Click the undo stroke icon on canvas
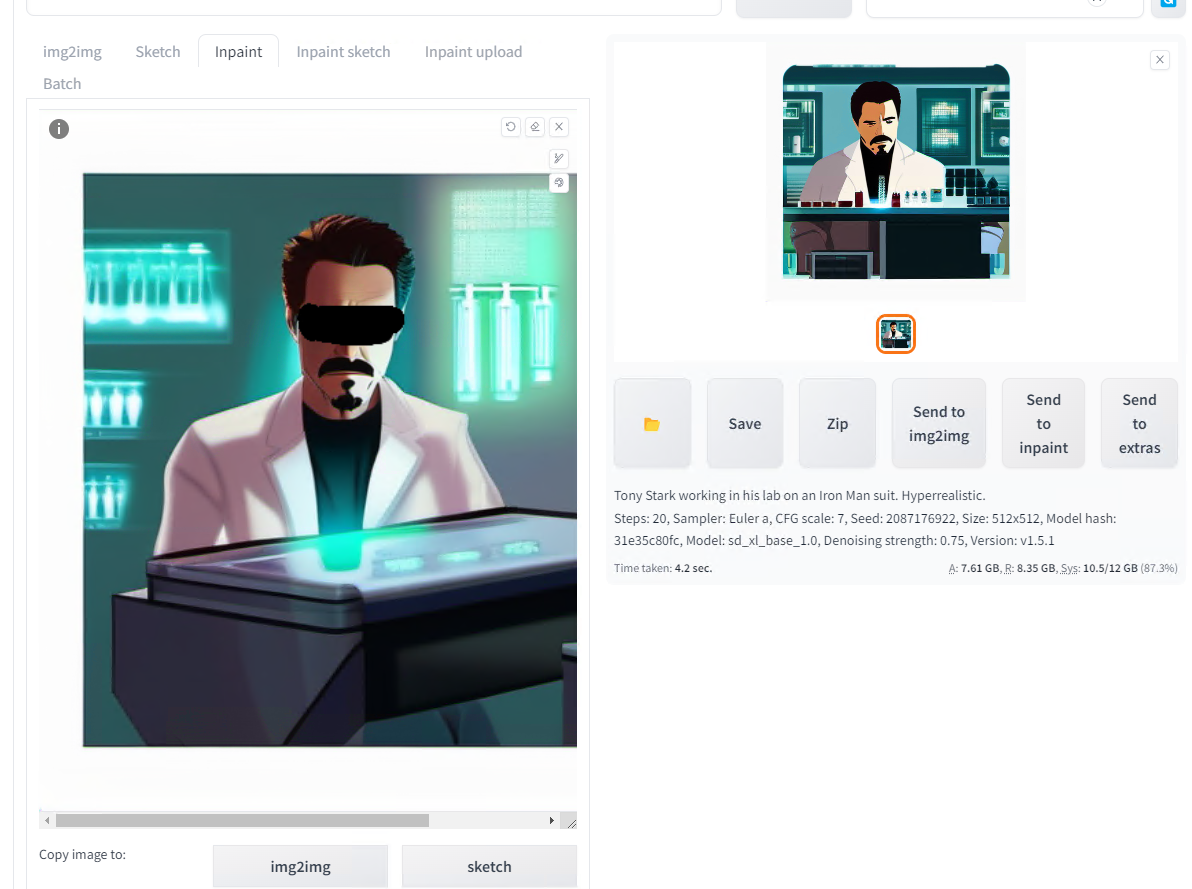 [511, 127]
